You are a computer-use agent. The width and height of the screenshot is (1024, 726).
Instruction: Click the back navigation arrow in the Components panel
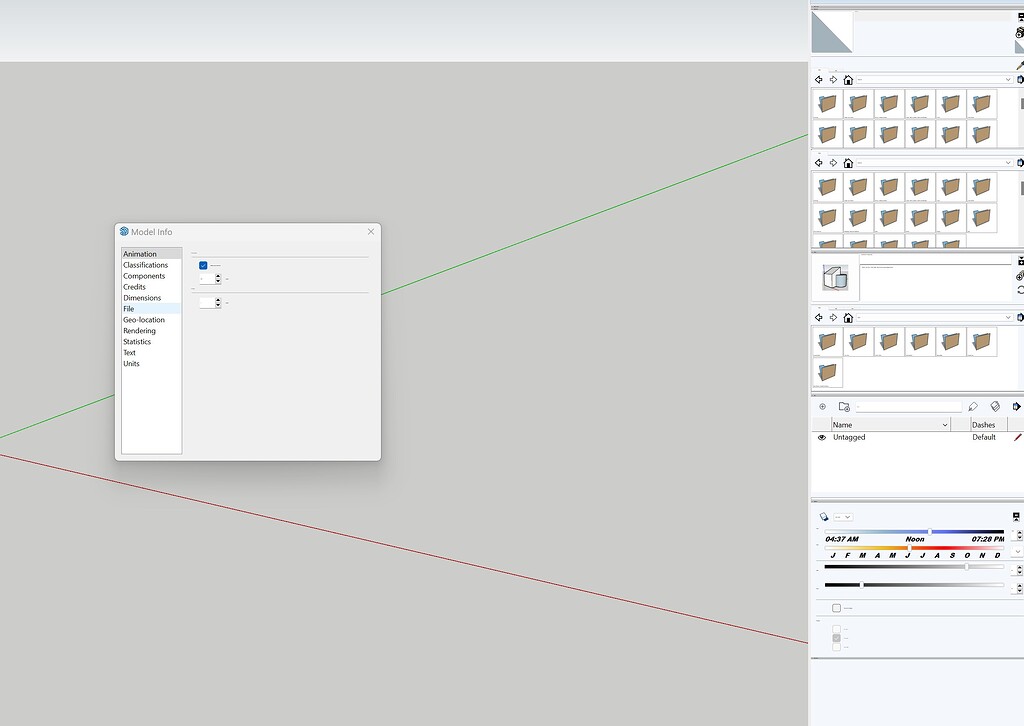(x=818, y=317)
